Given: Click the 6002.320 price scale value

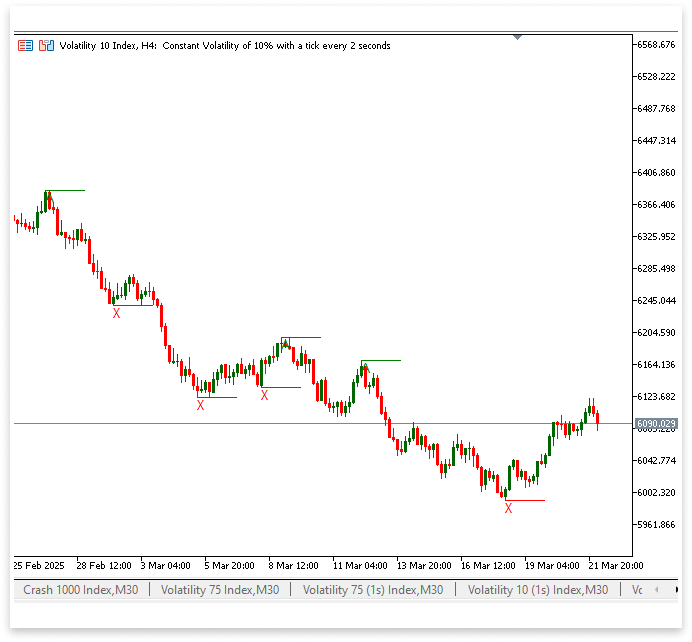Looking at the screenshot, I should [x=656, y=492].
